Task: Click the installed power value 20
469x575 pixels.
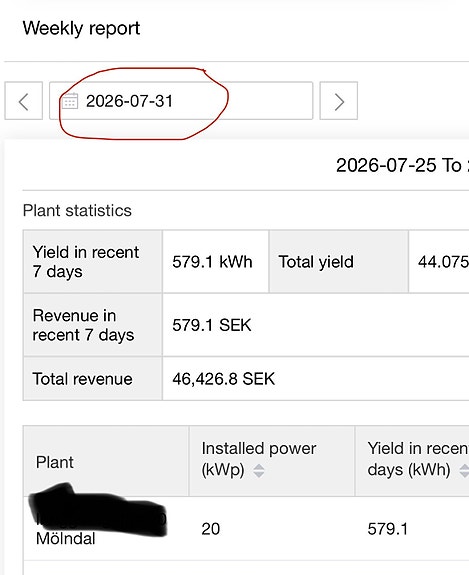Action: [x=210, y=529]
